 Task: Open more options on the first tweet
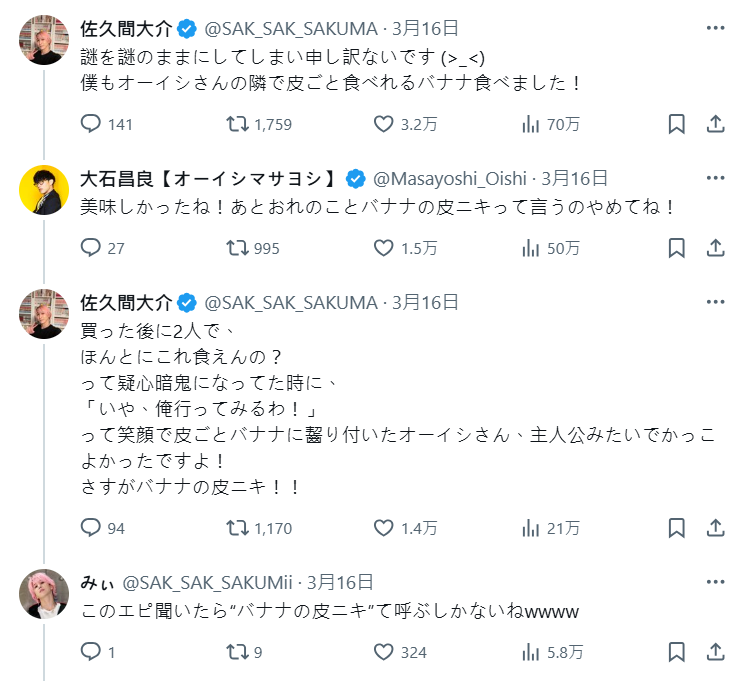[715, 26]
